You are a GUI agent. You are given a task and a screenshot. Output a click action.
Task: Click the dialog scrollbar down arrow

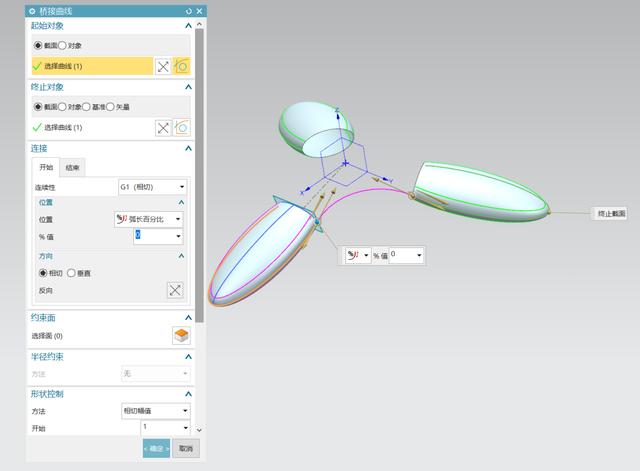coord(199,430)
